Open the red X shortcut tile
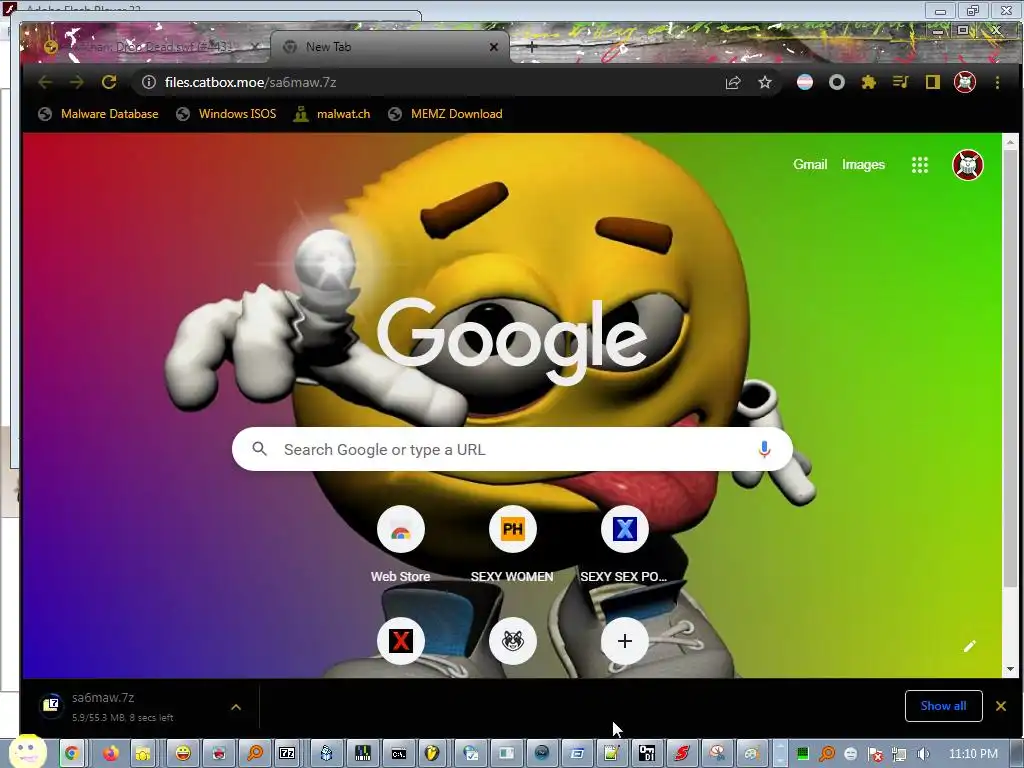This screenshot has height=768, width=1024. [x=400, y=641]
